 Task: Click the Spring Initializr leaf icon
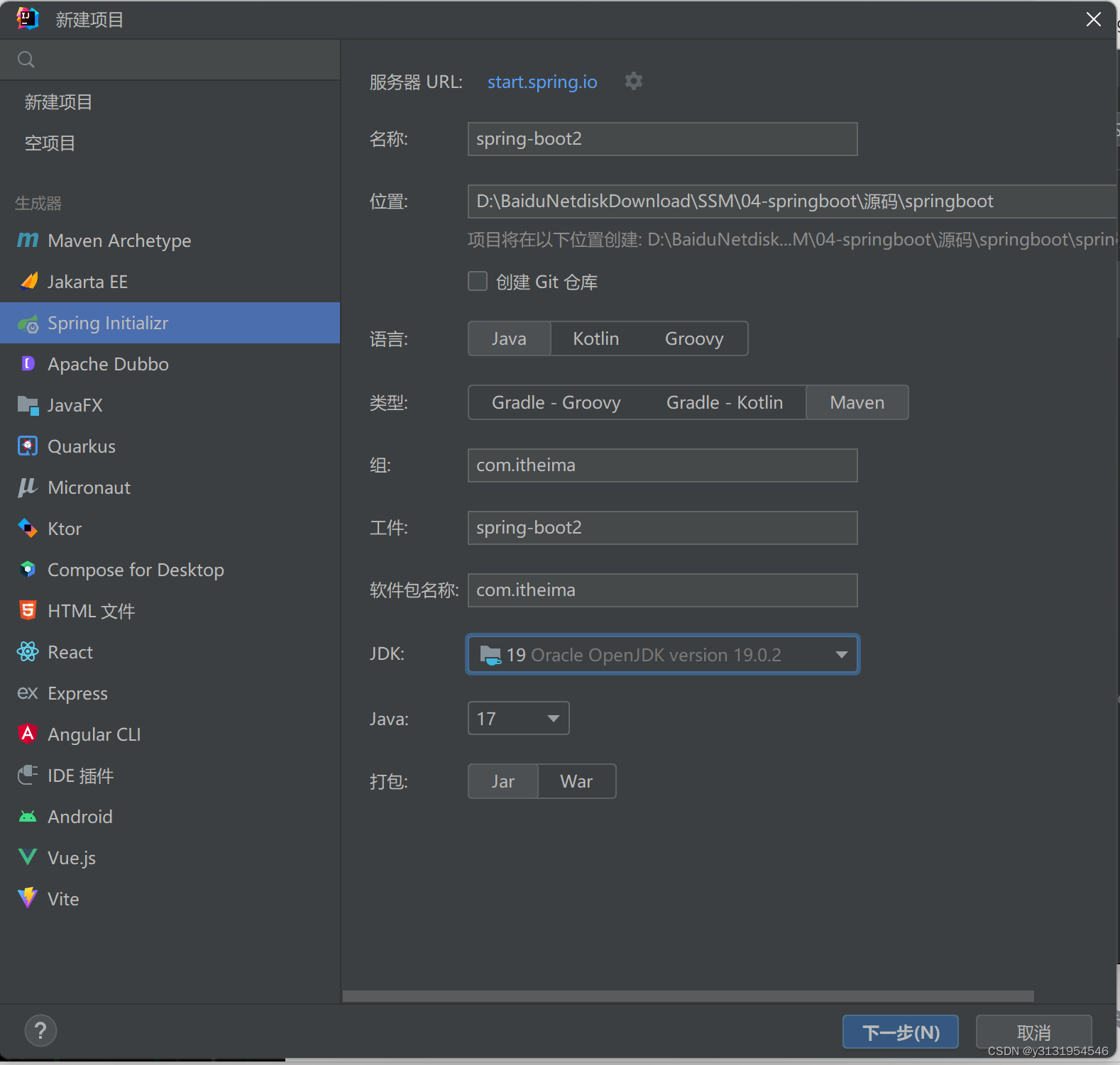28,324
